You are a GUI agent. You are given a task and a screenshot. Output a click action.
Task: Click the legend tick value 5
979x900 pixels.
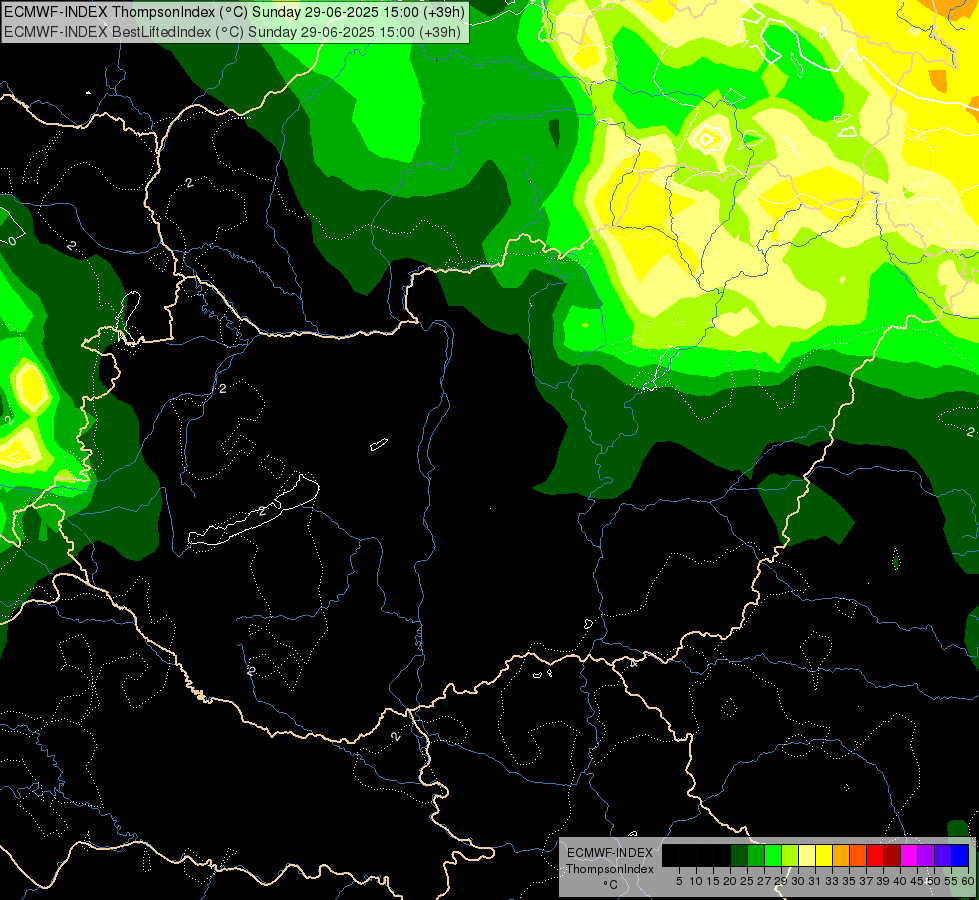coord(679,881)
